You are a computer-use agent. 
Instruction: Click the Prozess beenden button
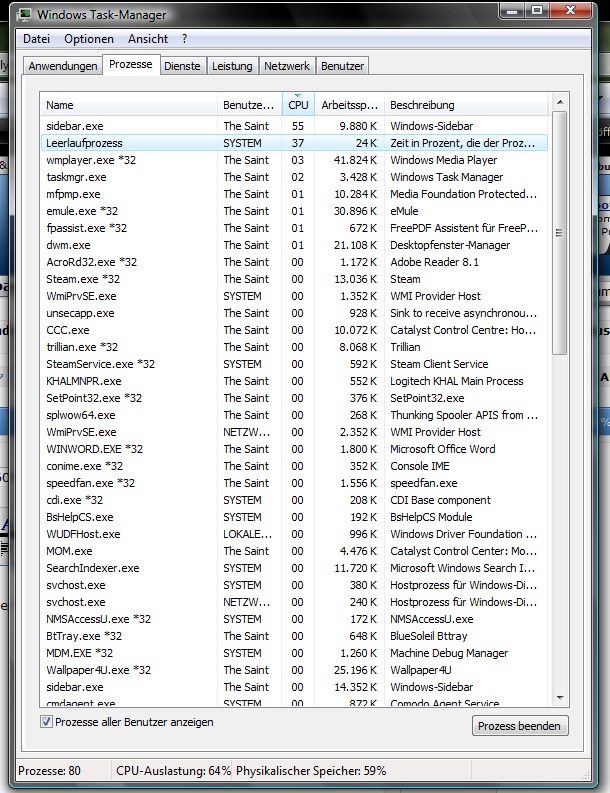click(519, 726)
